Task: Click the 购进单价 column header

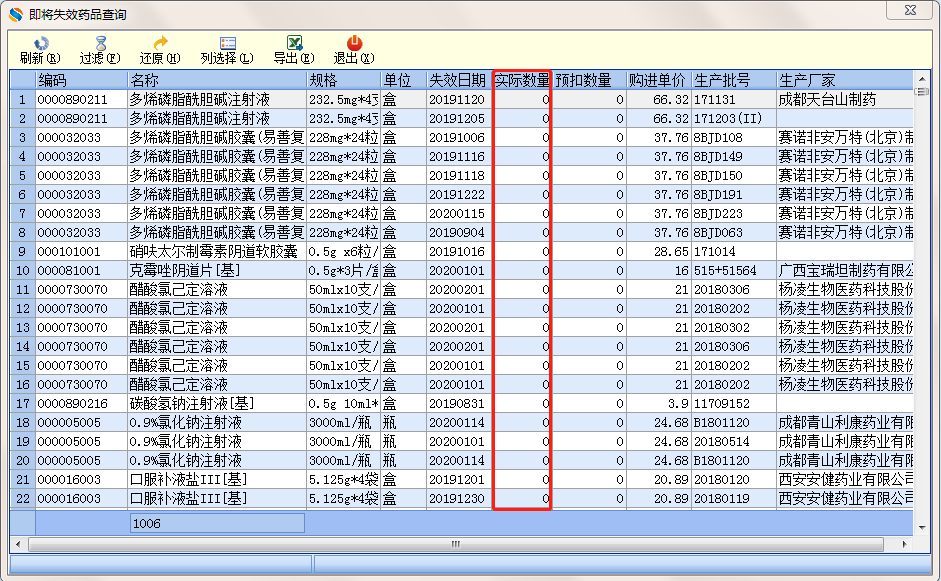Action: point(659,80)
